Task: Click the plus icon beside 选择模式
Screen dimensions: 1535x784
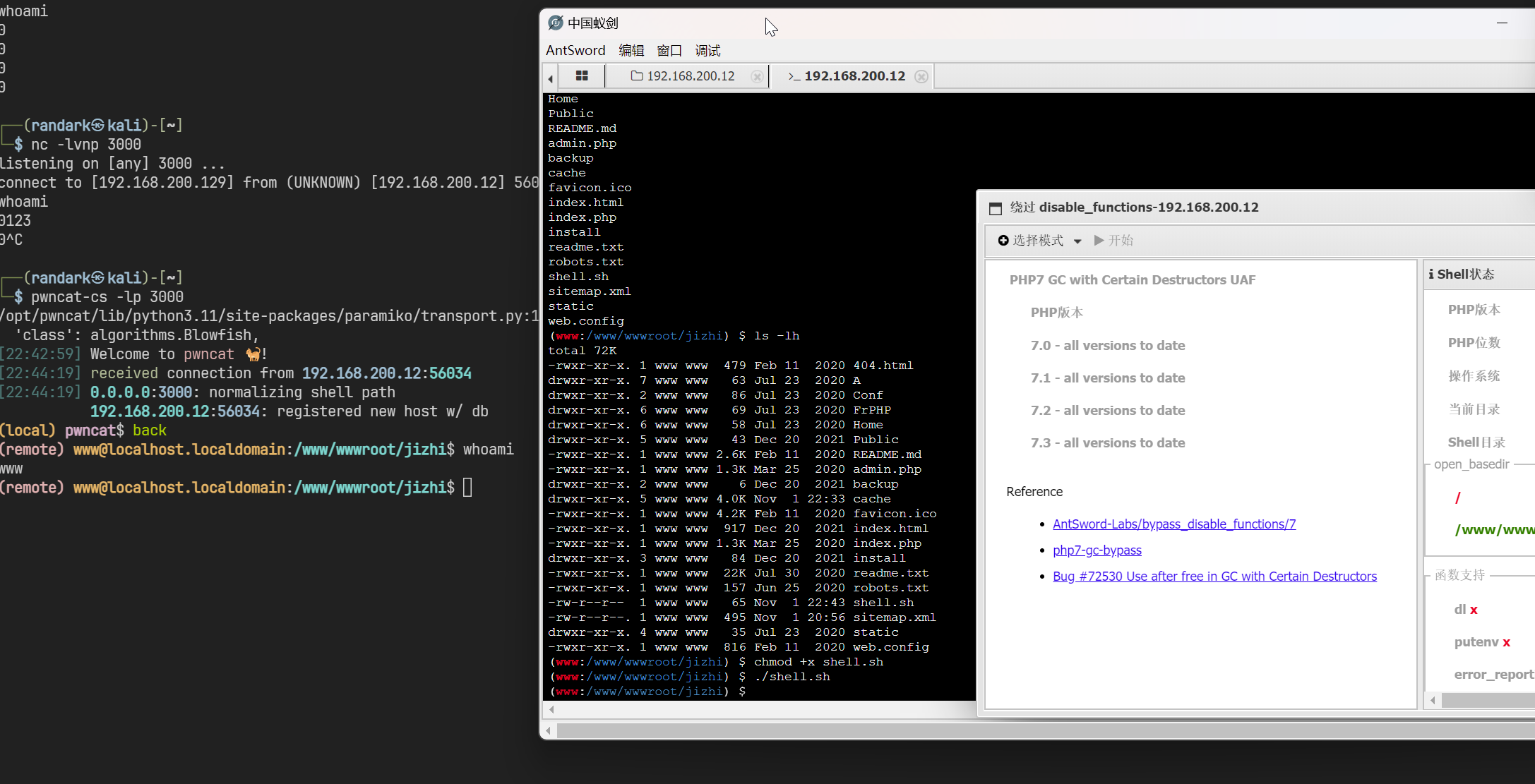Action: coord(1003,241)
